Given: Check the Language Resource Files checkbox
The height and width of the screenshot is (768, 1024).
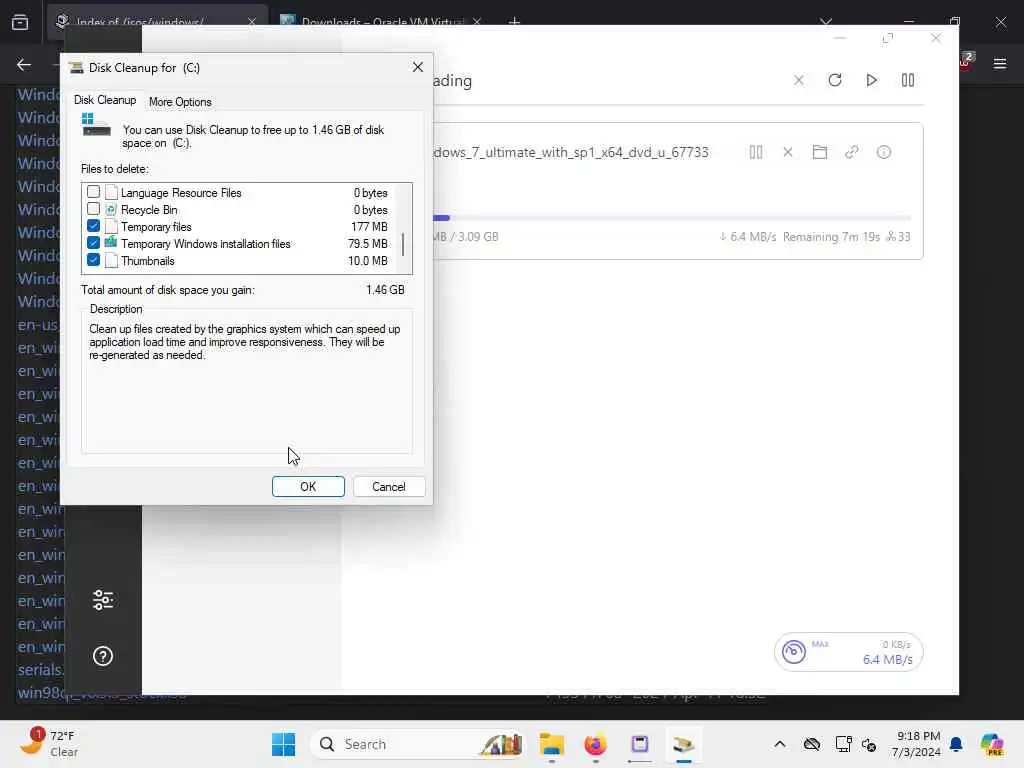Looking at the screenshot, I should click(x=93, y=192).
